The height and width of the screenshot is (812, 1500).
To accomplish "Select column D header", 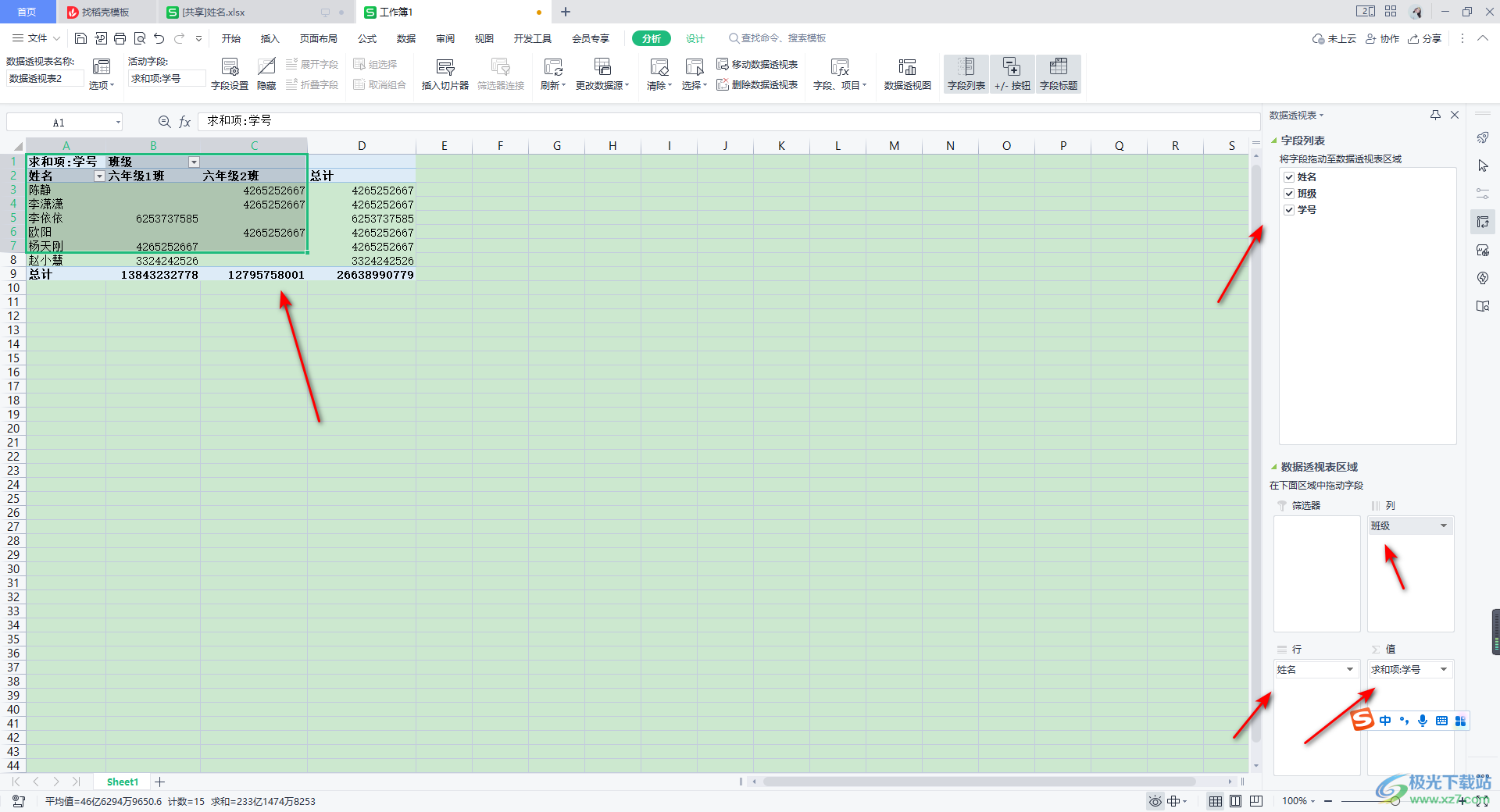I will (x=362, y=146).
